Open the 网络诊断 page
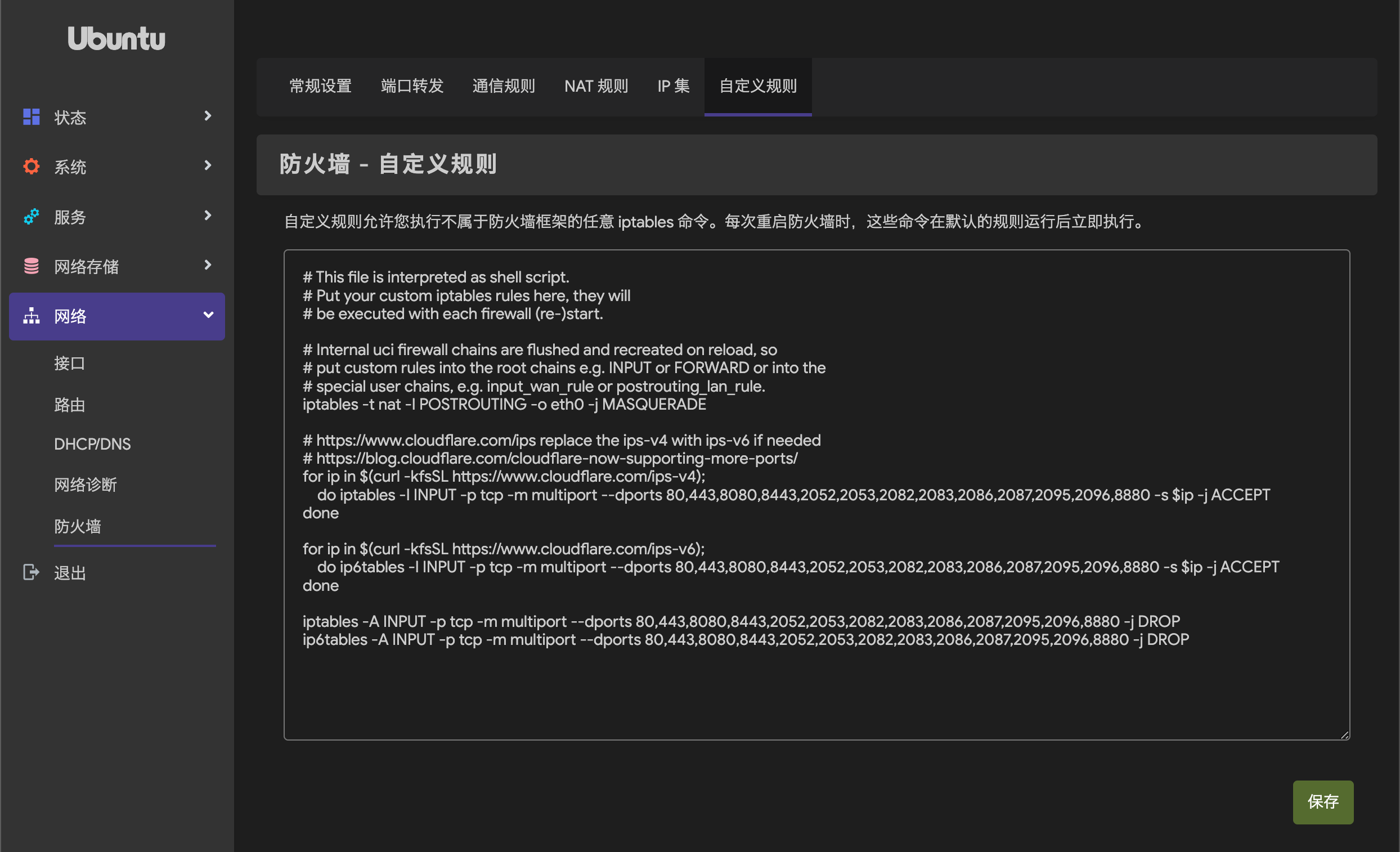The height and width of the screenshot is (852, 1400). click(x=85, y=485)
